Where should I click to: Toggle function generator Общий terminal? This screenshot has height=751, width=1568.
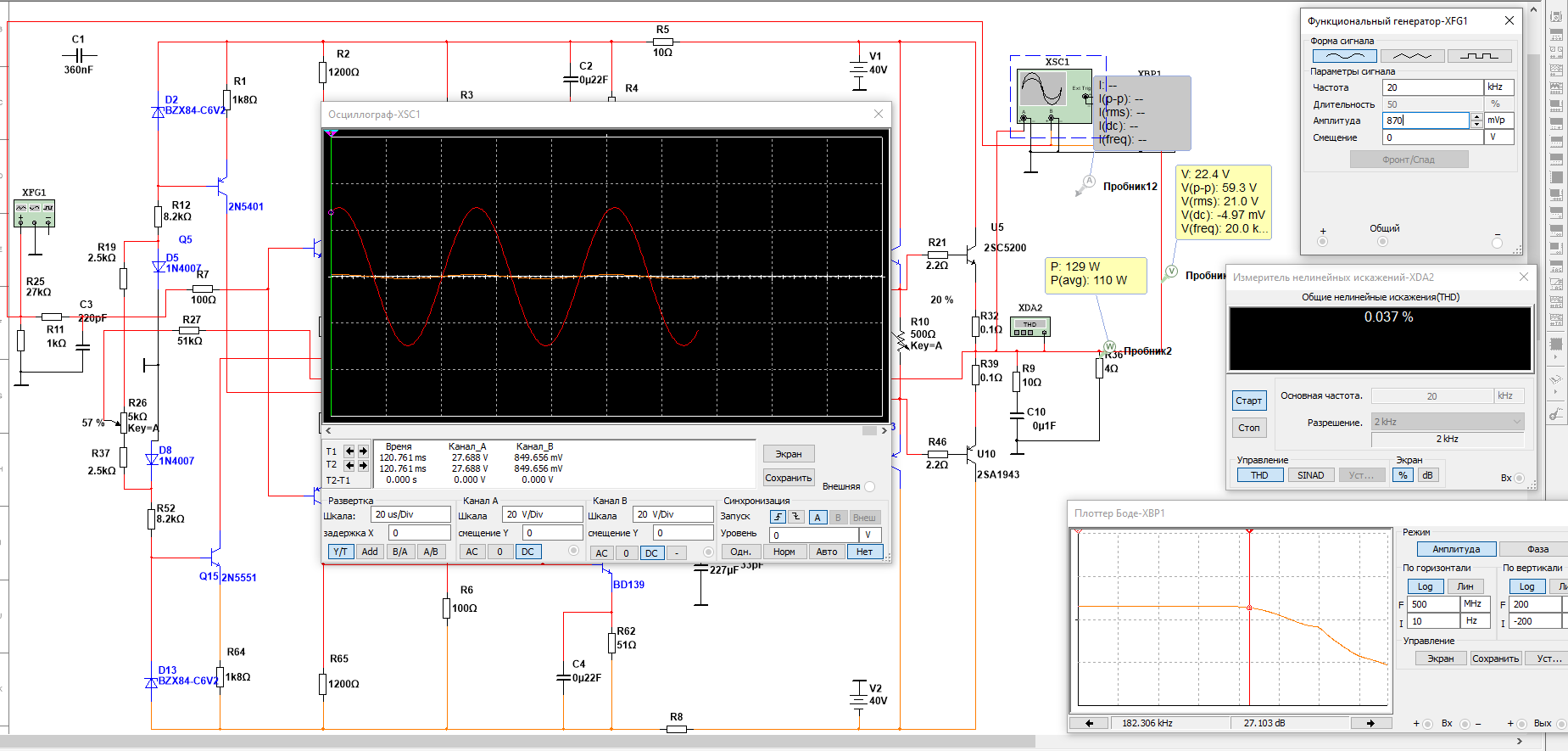(1382, 242)
